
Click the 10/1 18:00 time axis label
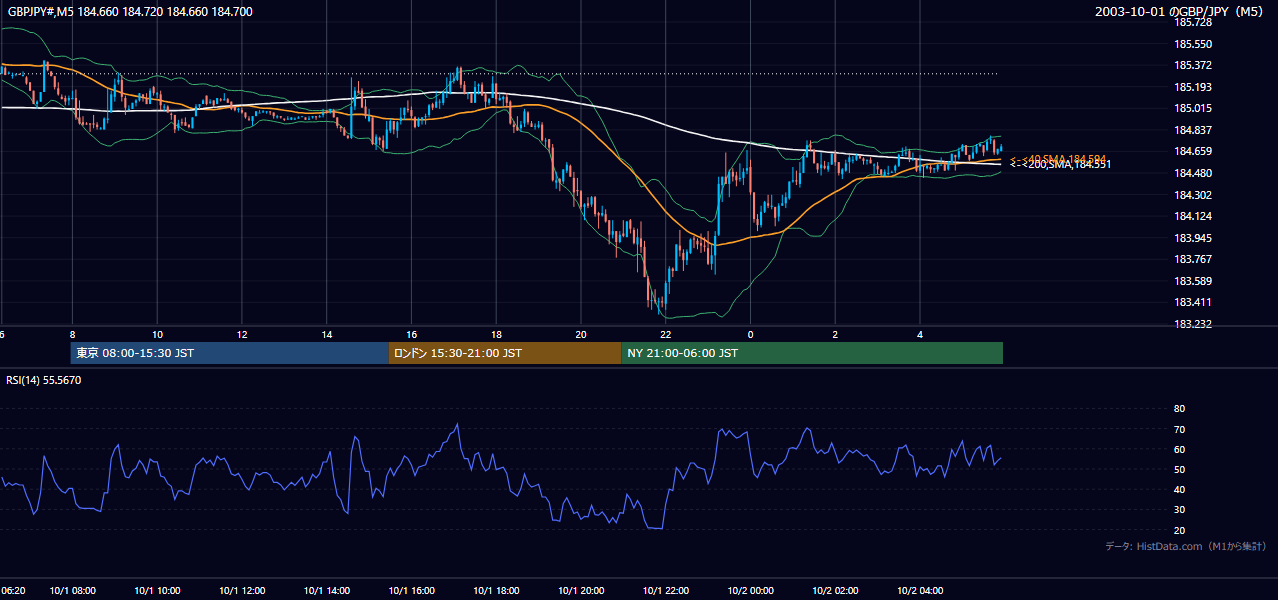point(496,591)
